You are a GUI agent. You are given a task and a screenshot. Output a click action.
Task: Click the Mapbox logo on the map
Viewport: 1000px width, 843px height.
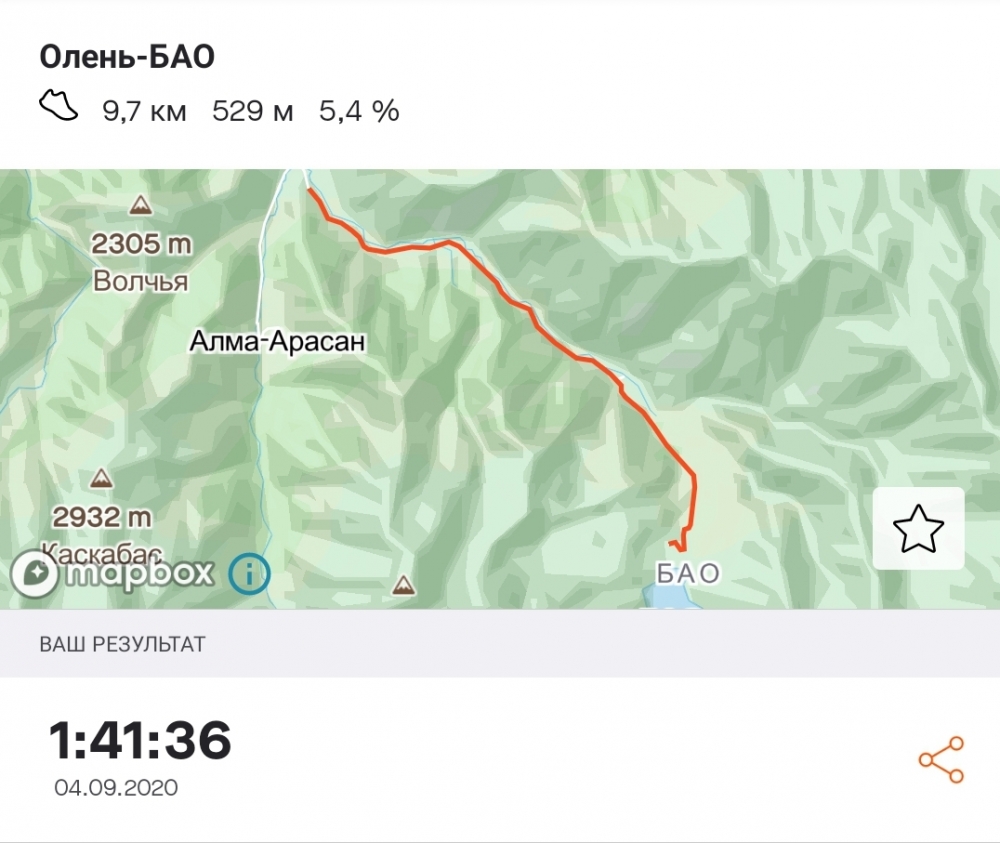tap(113, 573)
